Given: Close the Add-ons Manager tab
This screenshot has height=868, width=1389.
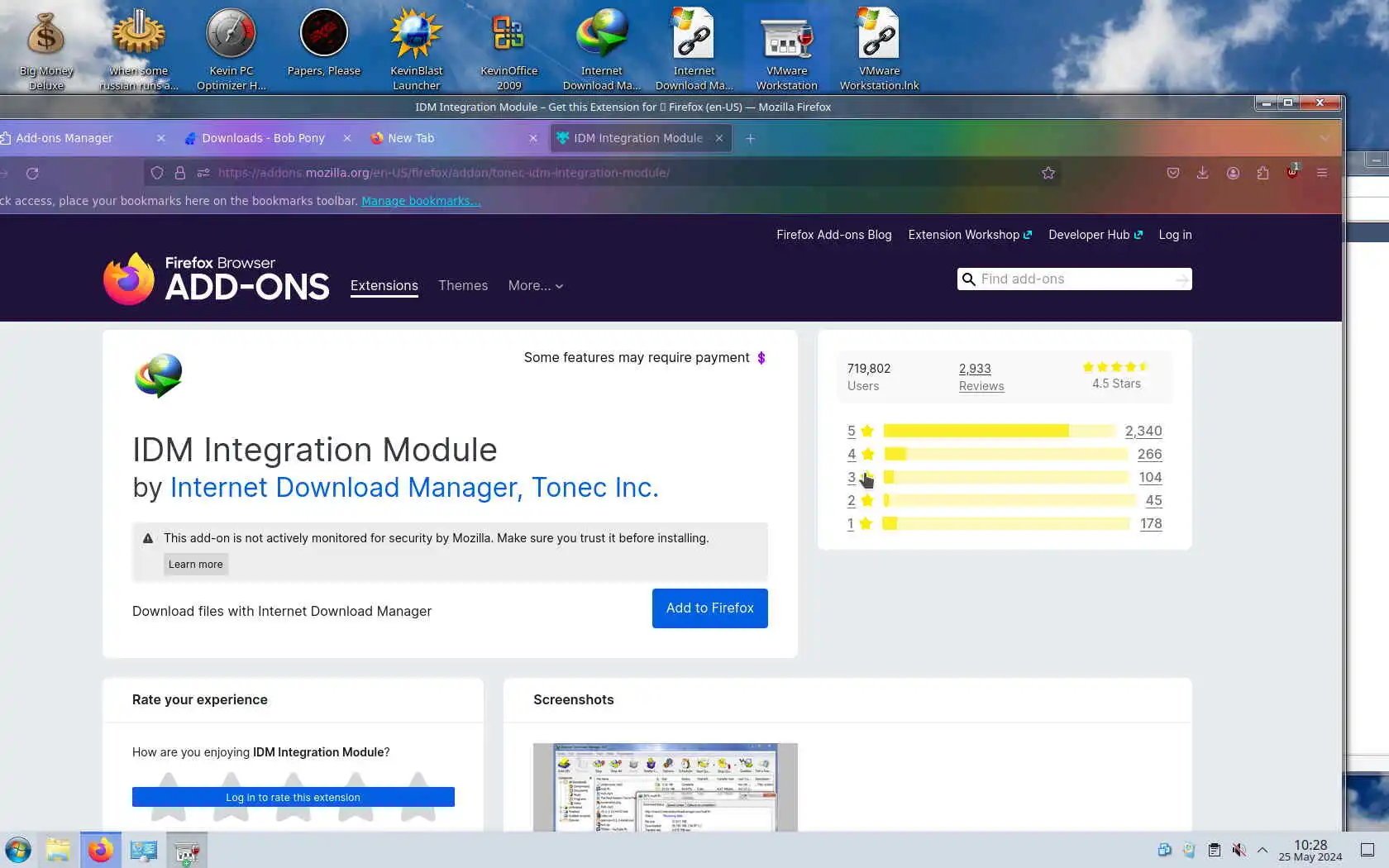Looking at the screenshot, I should click(161, 138).
